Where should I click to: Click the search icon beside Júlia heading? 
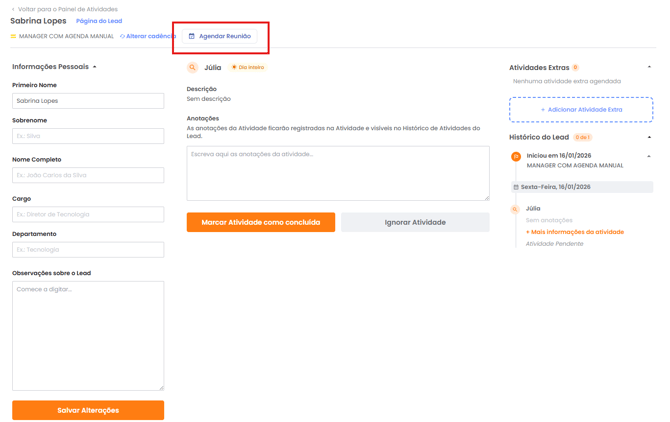click(193, 68)
